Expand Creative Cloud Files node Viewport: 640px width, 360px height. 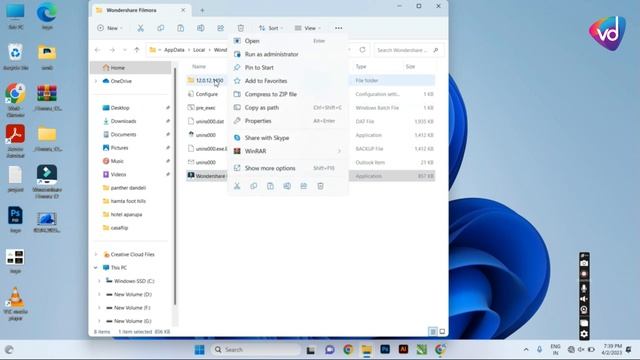(x=96, y=254)
